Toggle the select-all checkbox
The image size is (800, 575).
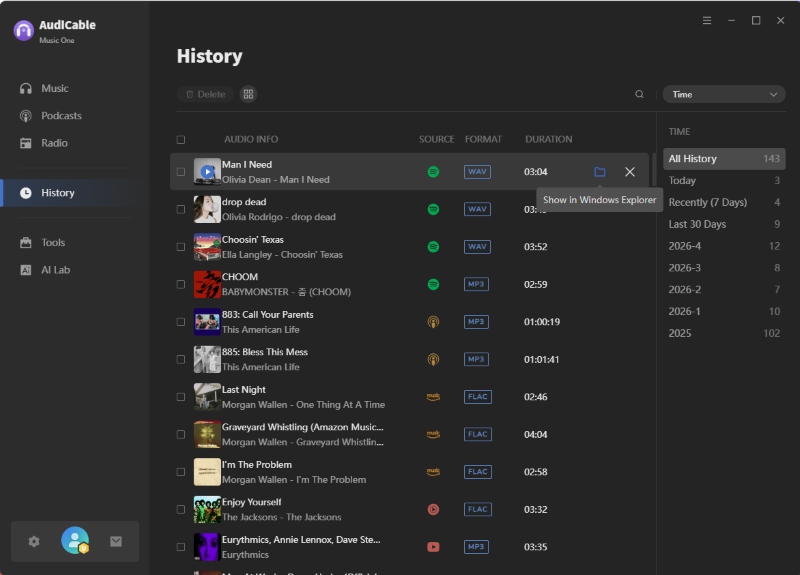[x=181, y=139]
